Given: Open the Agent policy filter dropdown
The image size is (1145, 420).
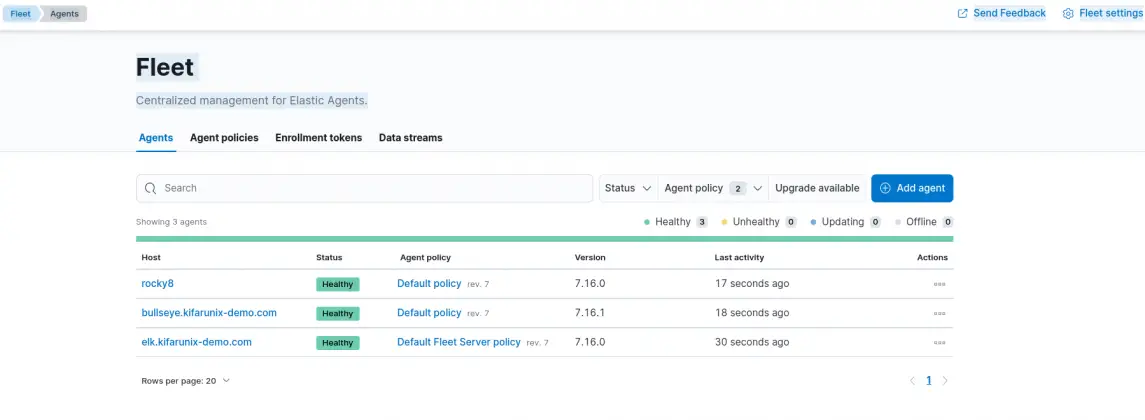Looking at the screenshot, I should [714, 188].
